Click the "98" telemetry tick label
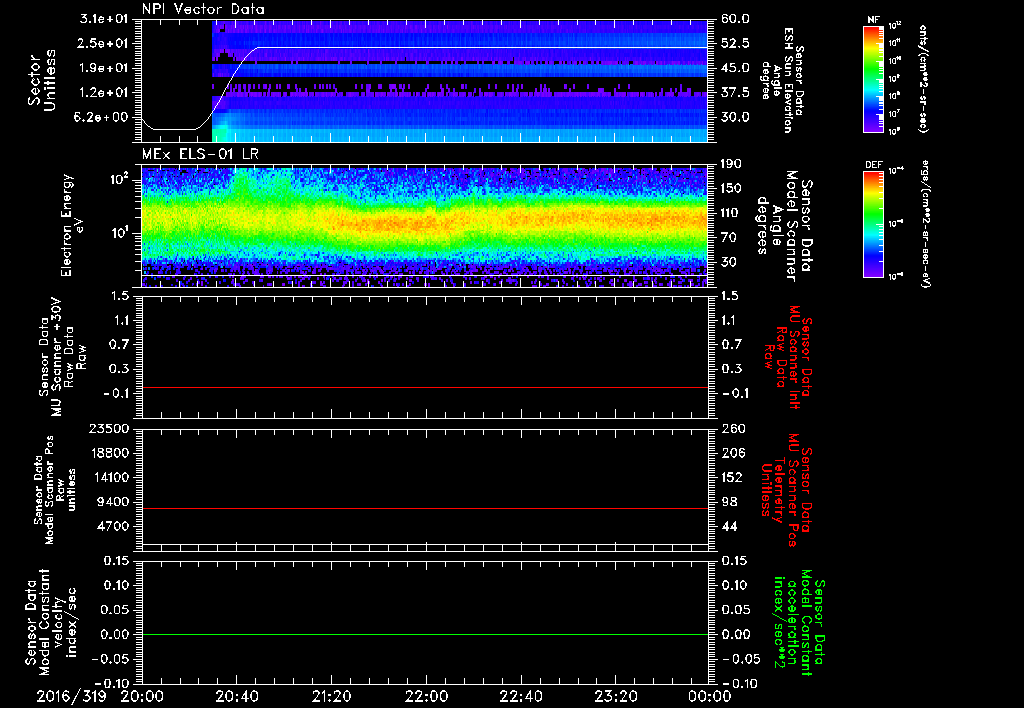The image size is (1024, 708). pos(729,502)
